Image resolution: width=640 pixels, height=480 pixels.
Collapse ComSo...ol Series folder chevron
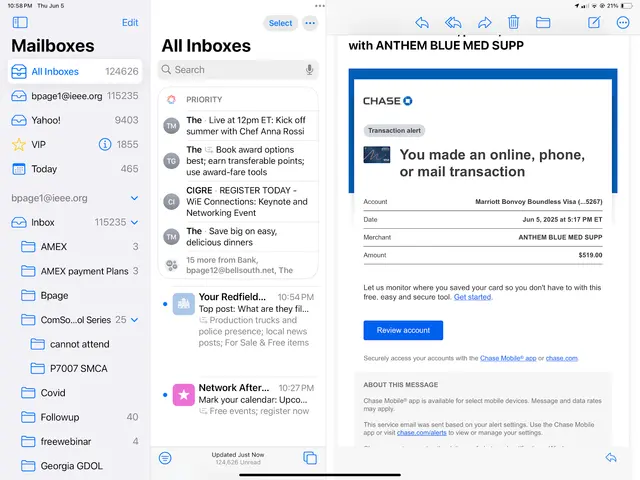click(135, 320)
